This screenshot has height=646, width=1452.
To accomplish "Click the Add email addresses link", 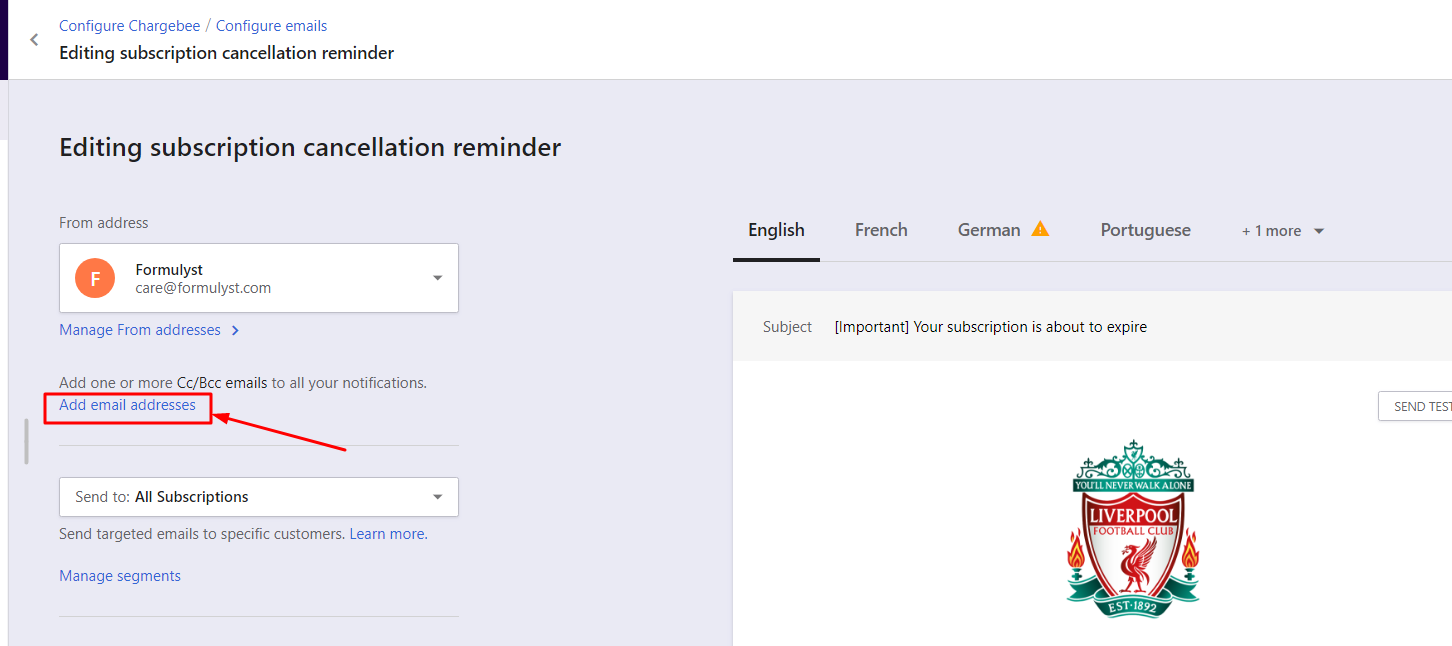I will click(127, 405).
